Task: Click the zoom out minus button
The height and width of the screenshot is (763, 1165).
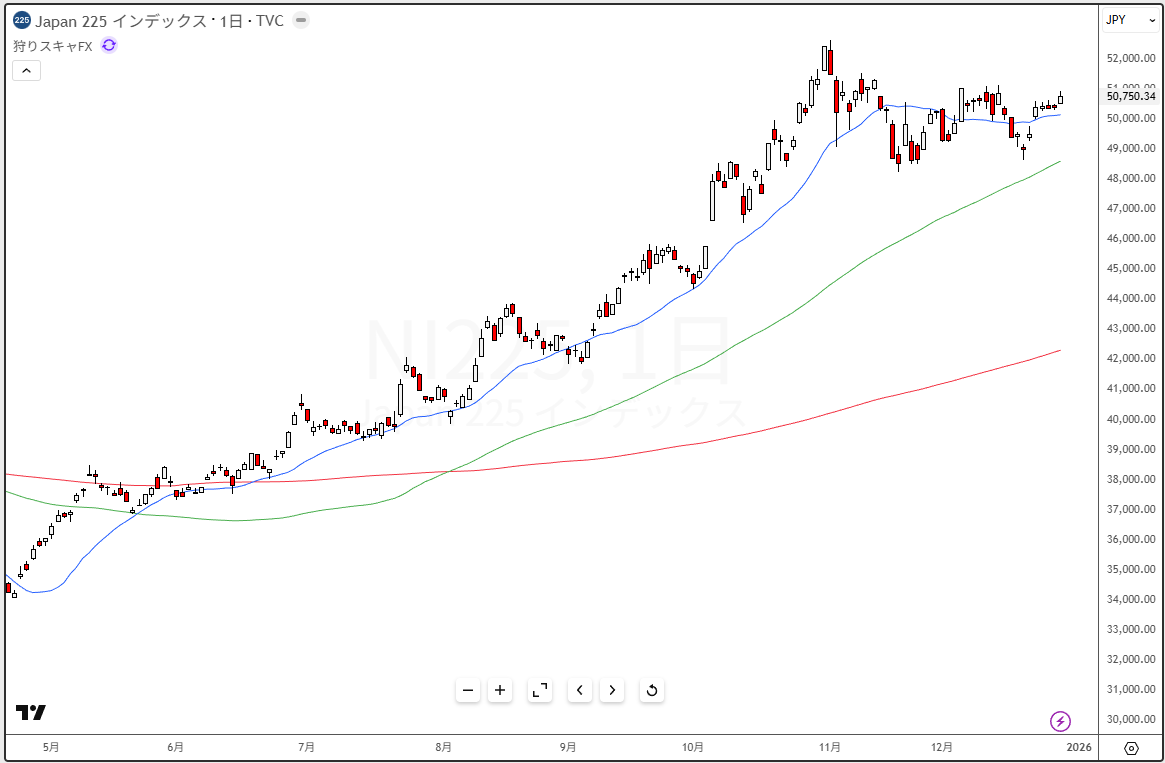Action: click(x=468, y=690)
